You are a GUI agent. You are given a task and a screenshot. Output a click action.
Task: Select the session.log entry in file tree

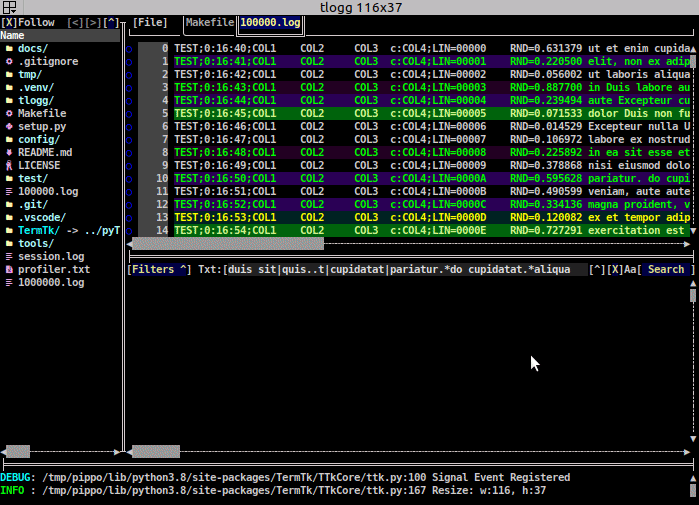[x=51, y=257]
